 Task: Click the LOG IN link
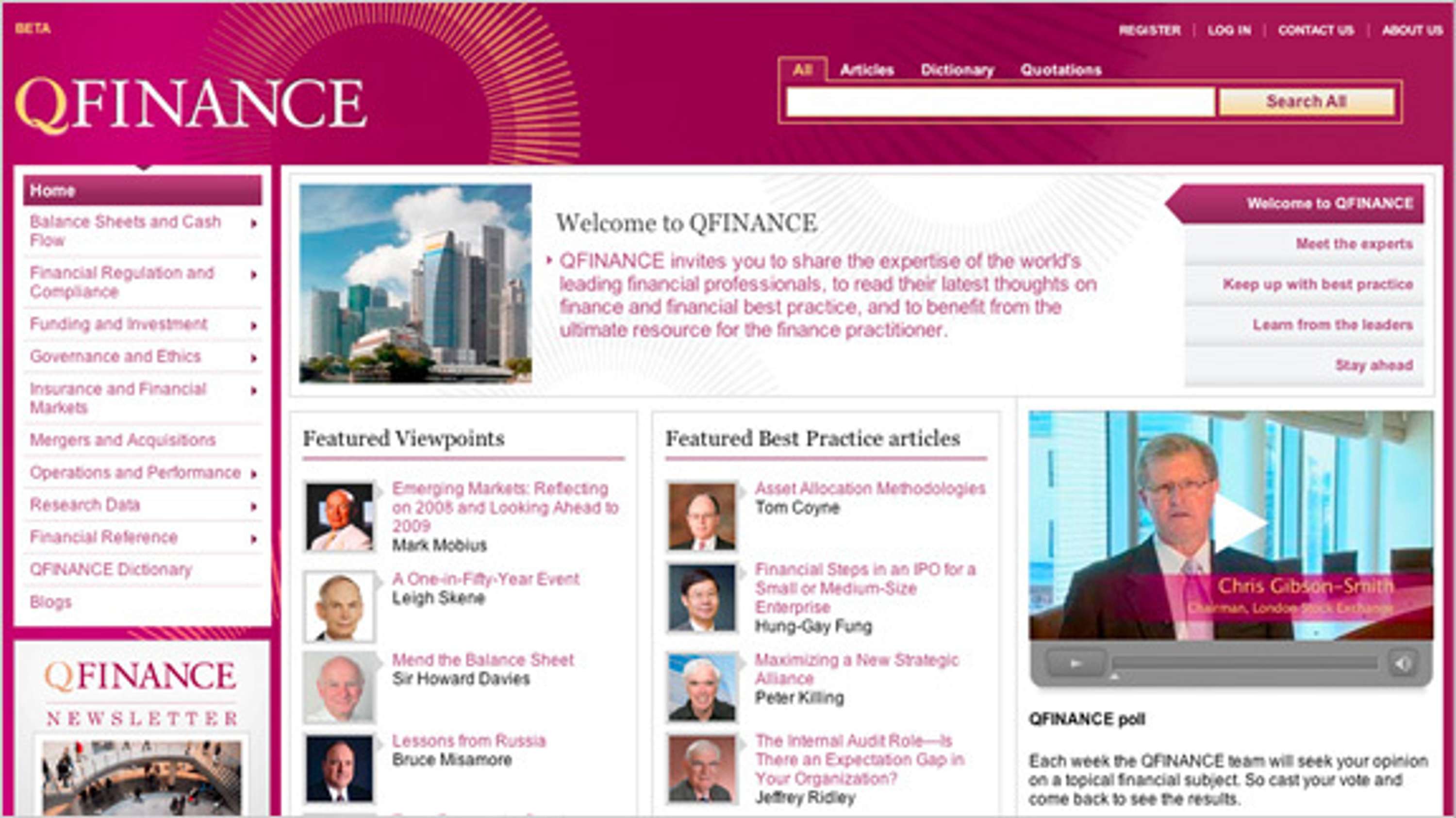(x=1229, y=31)
